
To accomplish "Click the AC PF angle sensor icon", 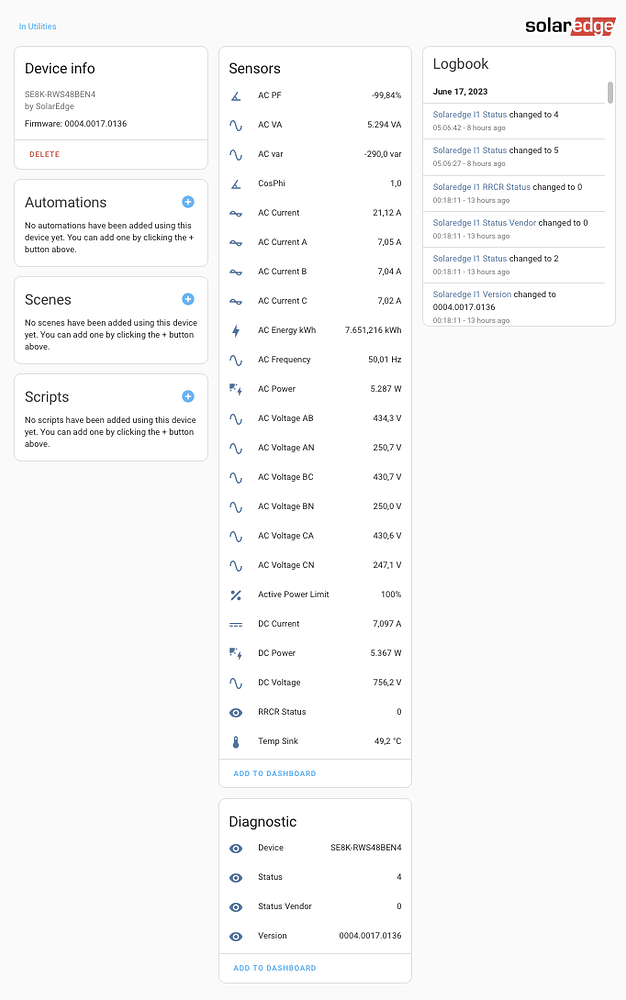I will click(x=235, y=95).
